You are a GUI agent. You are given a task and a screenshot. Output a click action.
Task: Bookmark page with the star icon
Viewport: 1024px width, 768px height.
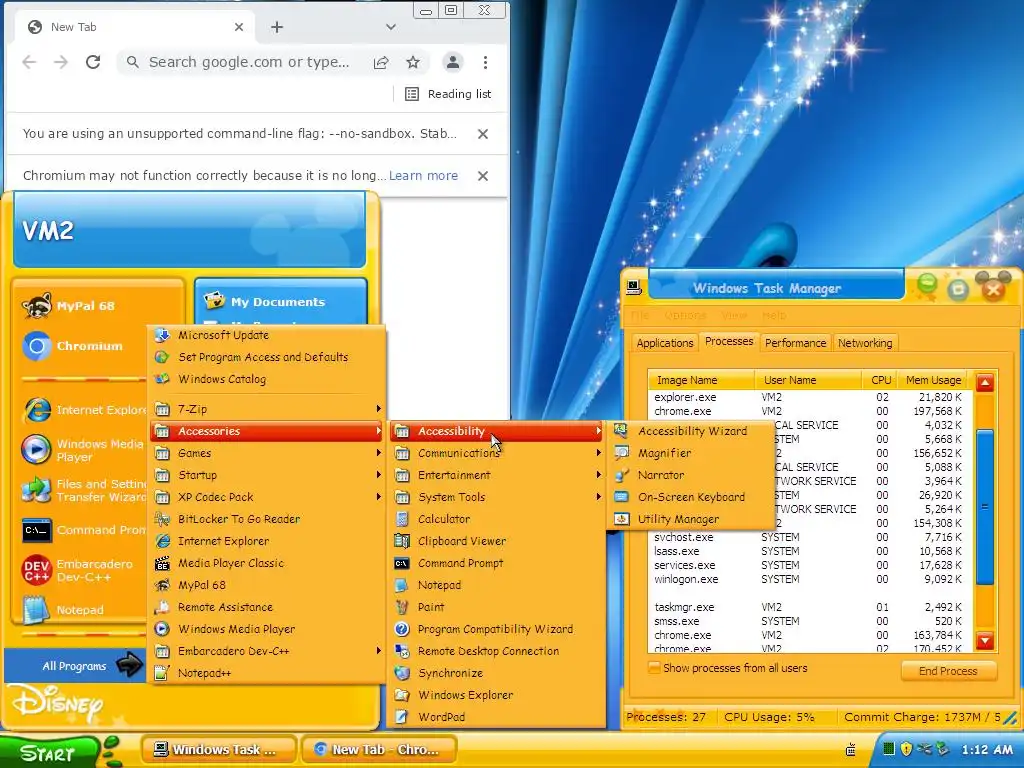(x=413, y=62)
